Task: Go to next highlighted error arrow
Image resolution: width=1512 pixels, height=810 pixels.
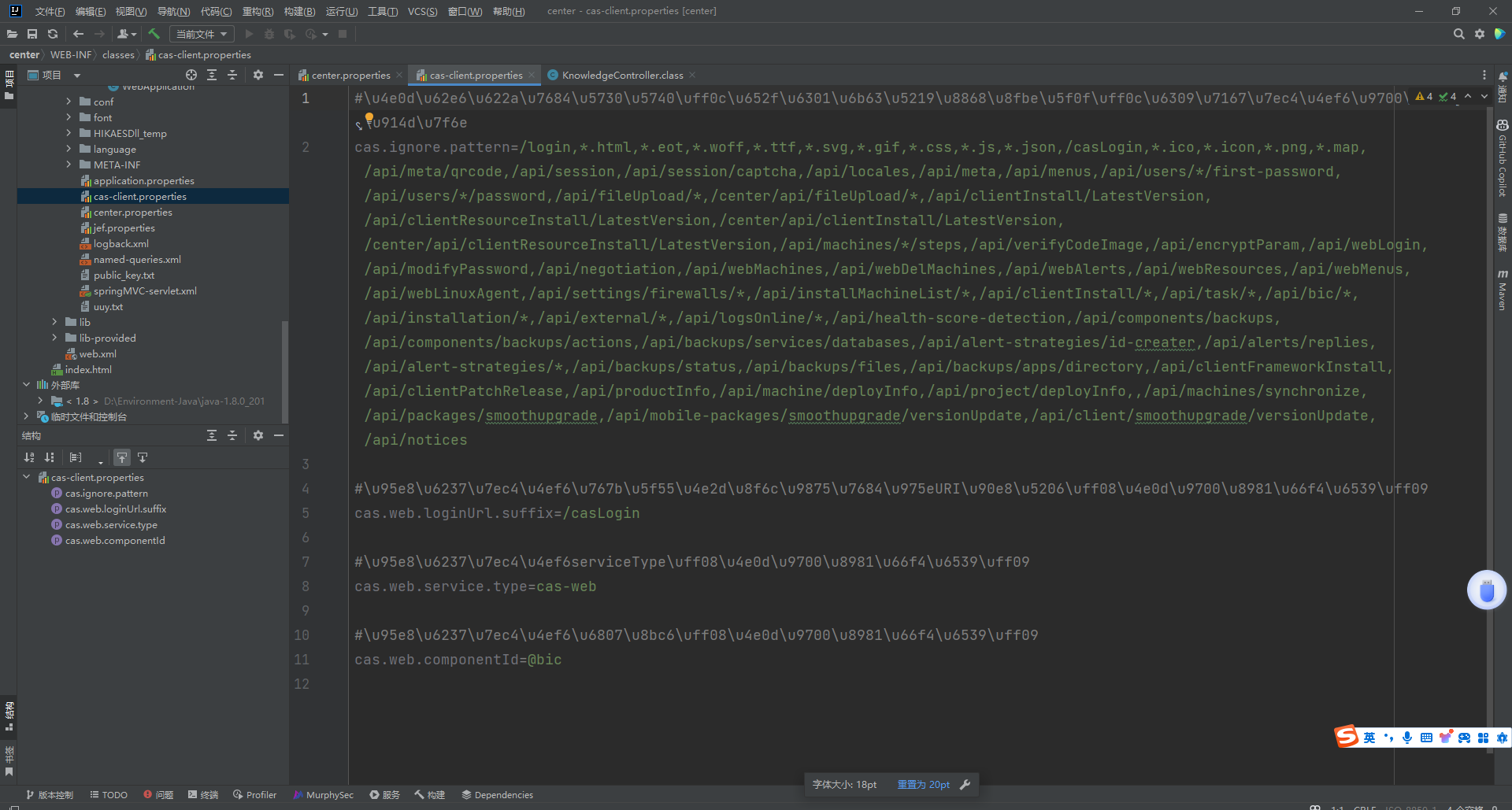Action: (x=1484, y=96)
